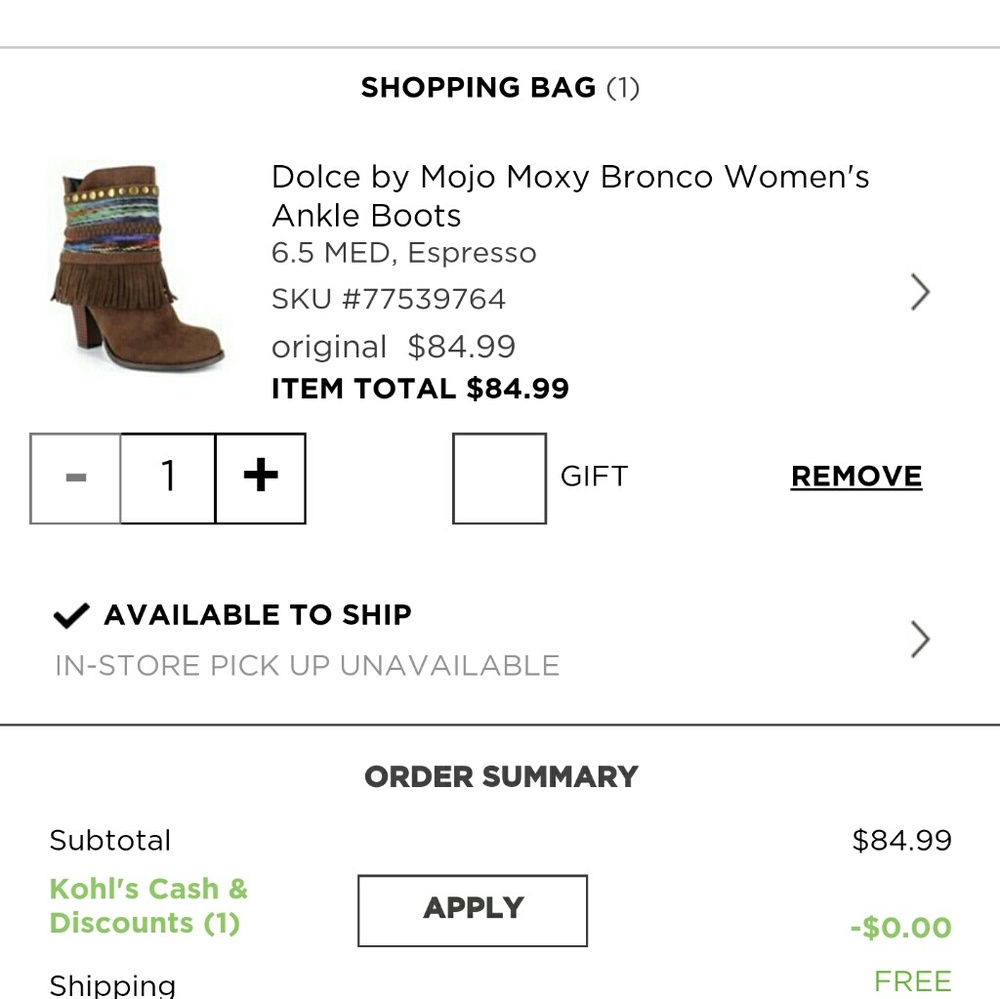Decrease quantity using the minus icon
The image size is (1000, 999).
pyautogui.click(x=74, y=477)
